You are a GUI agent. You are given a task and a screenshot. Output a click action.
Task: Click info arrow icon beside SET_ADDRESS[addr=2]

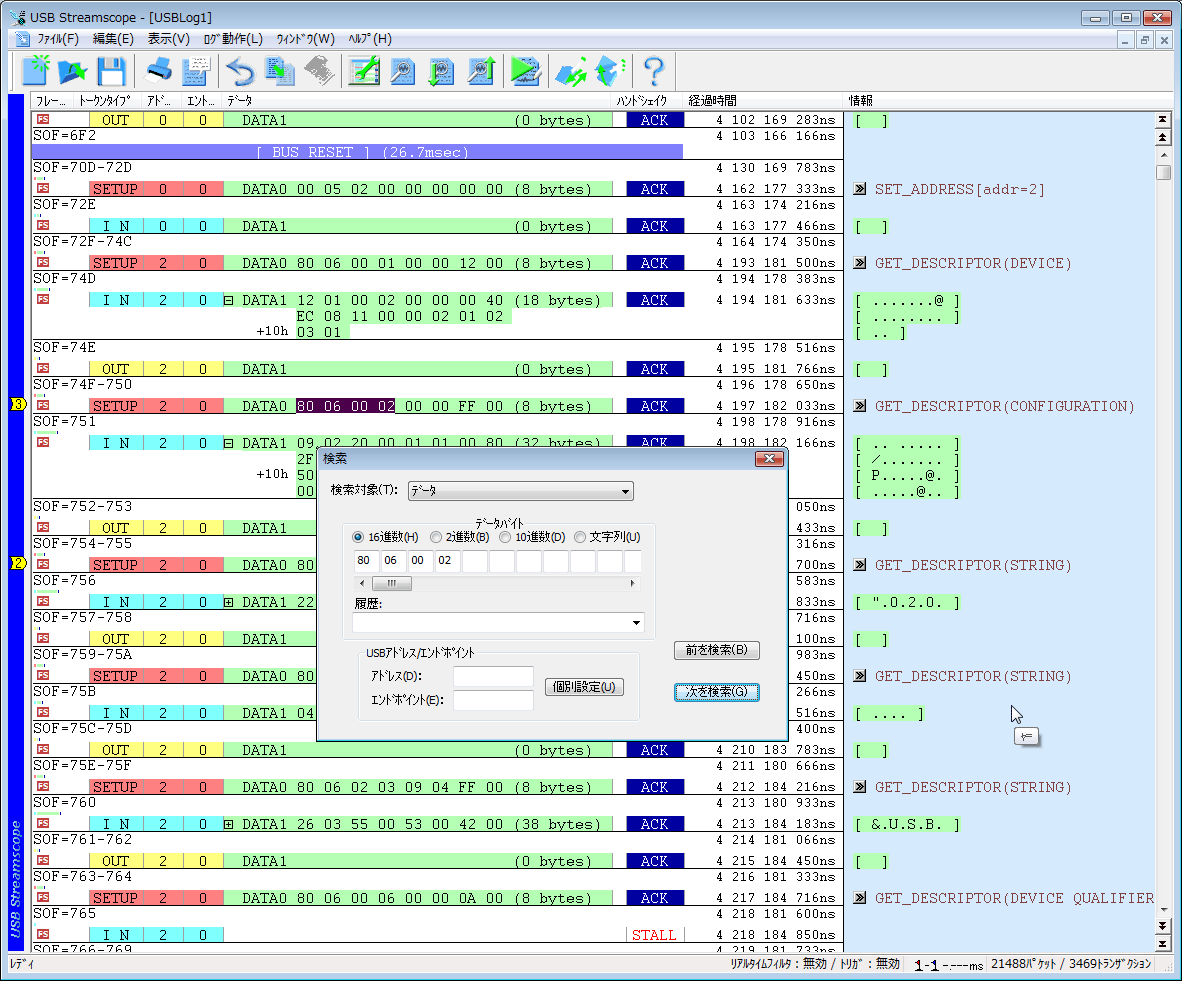(859, 189)
